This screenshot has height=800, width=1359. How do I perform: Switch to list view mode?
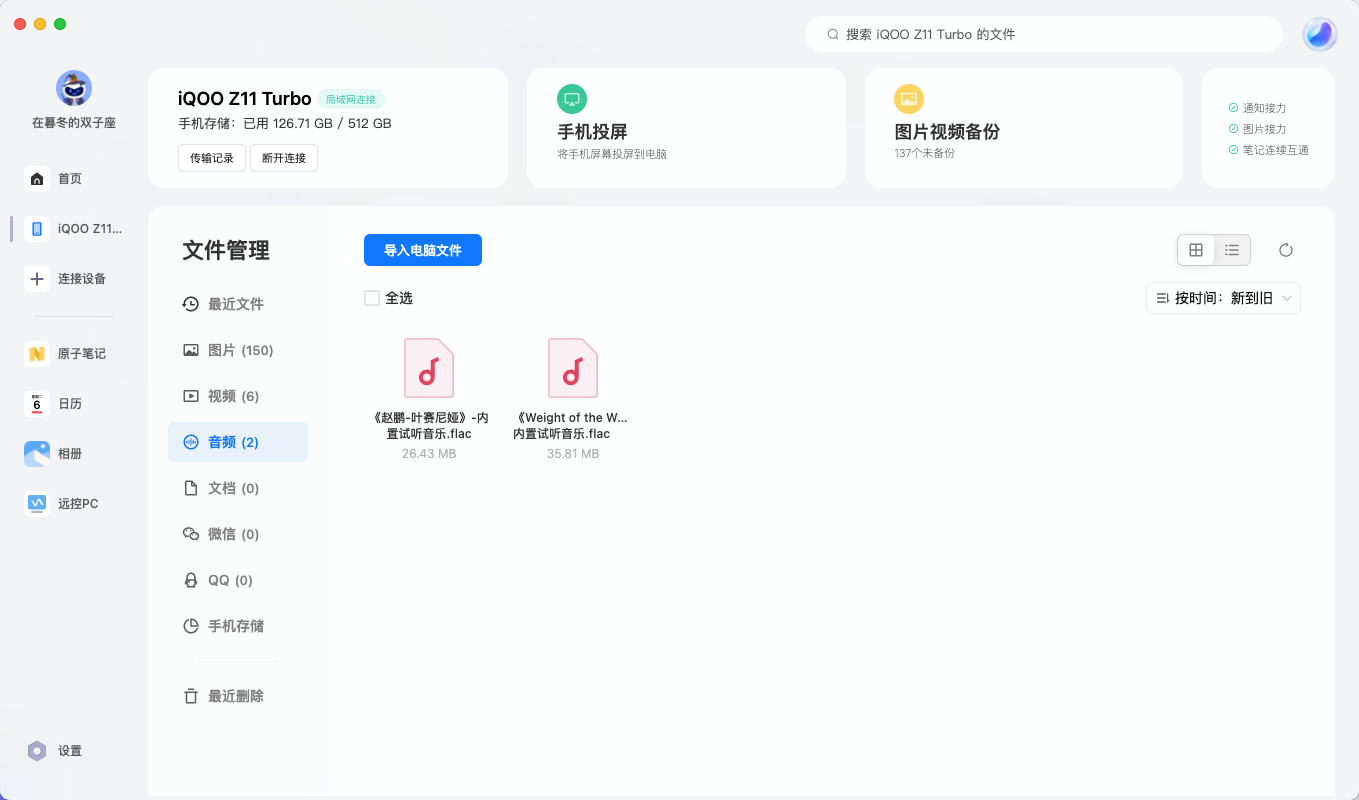(1232, 250)
